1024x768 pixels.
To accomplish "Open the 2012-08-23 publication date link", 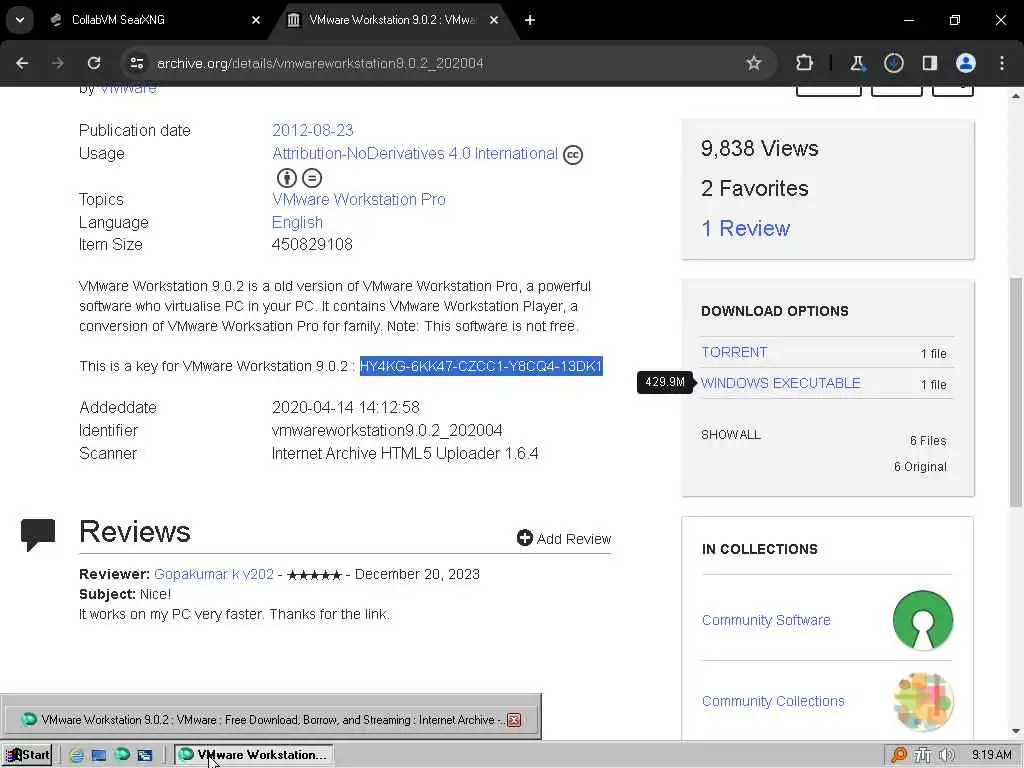I will click(312, 130).
